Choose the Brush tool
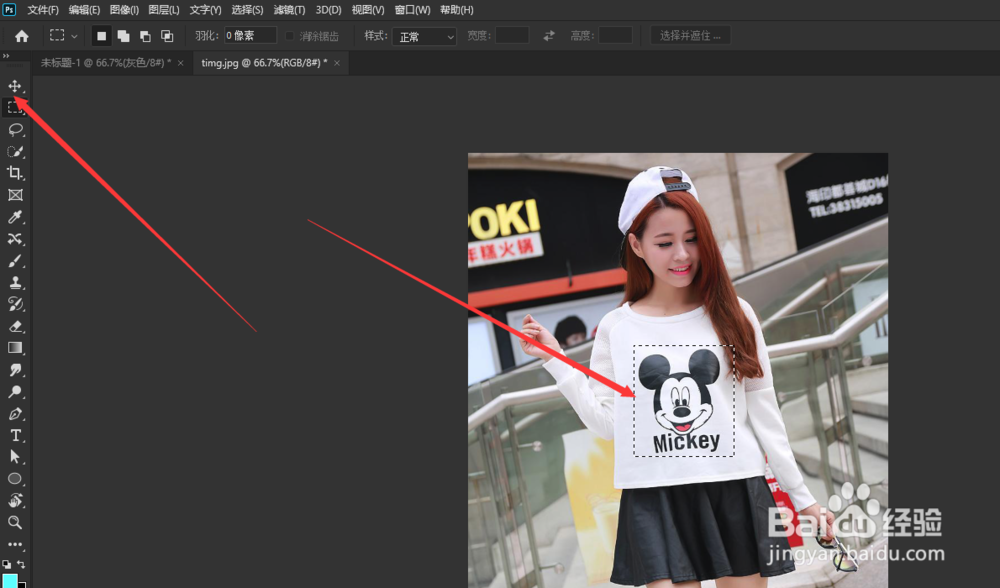The height and width of the screenshot is (588, 1000). [14, 261]
